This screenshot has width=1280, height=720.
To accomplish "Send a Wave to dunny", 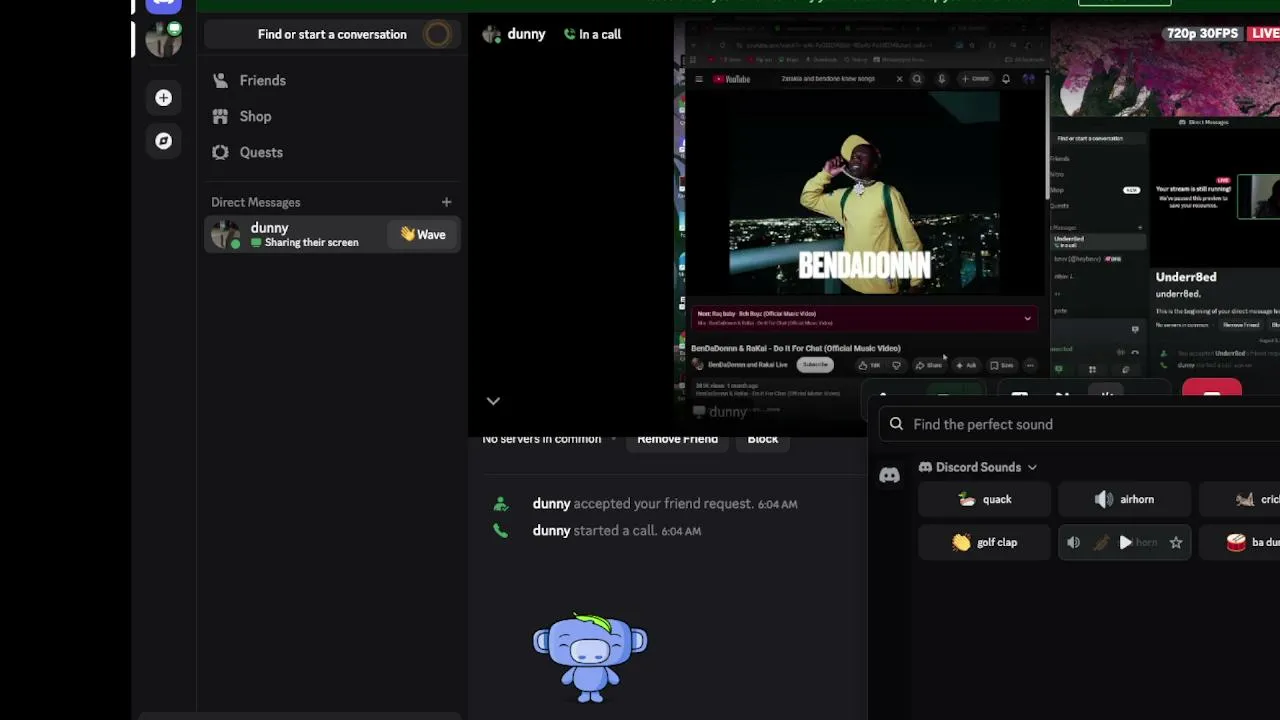I will pyautogui.click(x=423, y=234).
